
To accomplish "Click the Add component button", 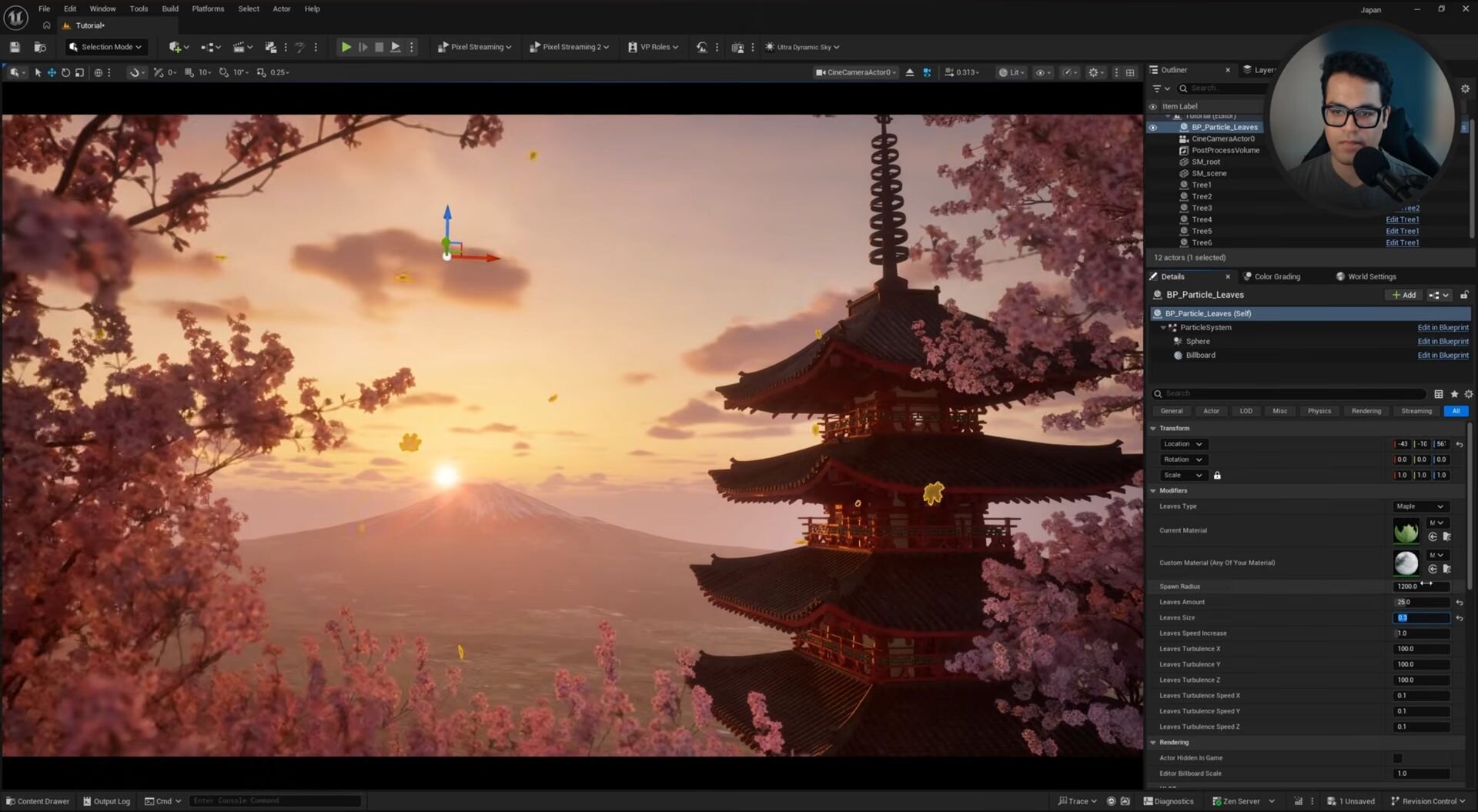I will click(x=1403, y=295).
